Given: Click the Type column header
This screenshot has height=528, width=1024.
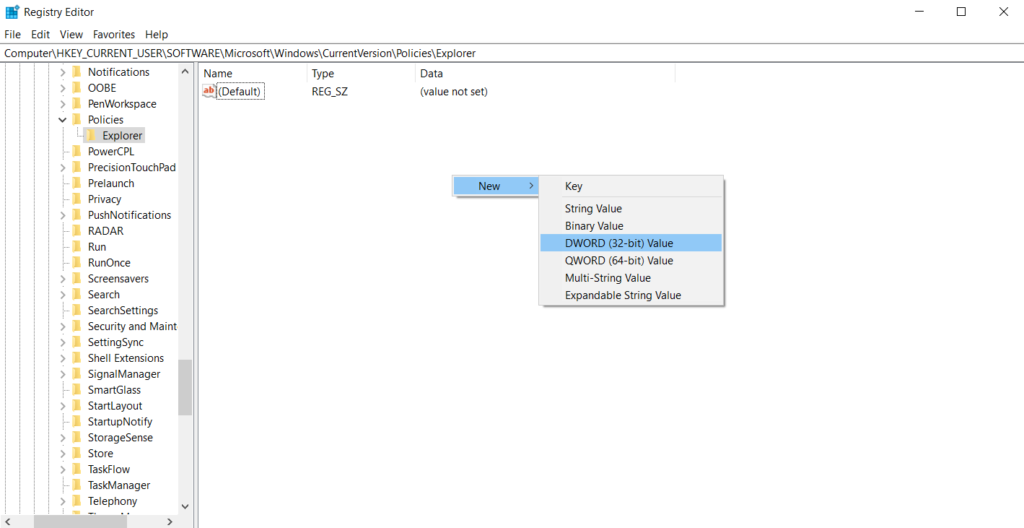Looking at the screenshot, I should coord(360,74).
